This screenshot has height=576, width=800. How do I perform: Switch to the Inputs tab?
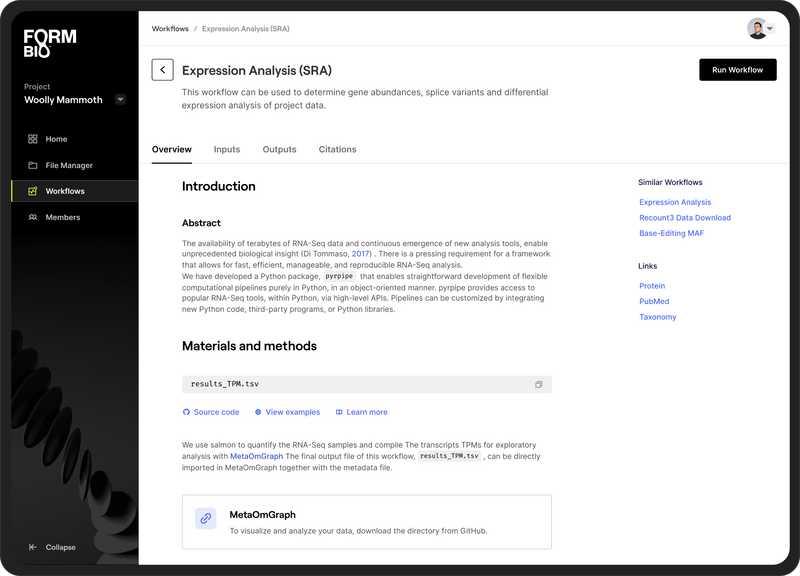click(x=227, y=148)
